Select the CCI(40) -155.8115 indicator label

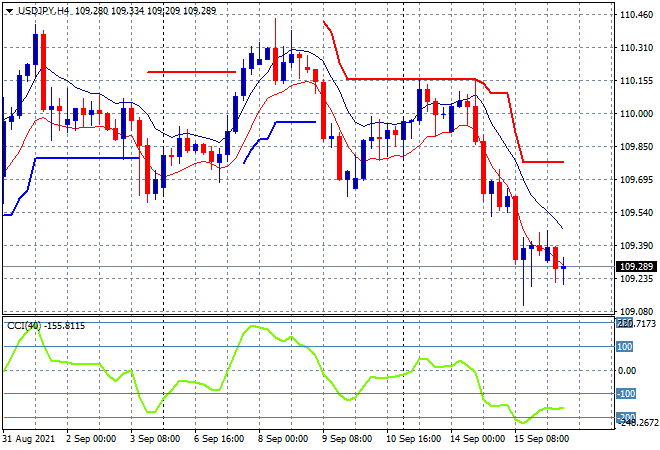[x=46, y=326]
